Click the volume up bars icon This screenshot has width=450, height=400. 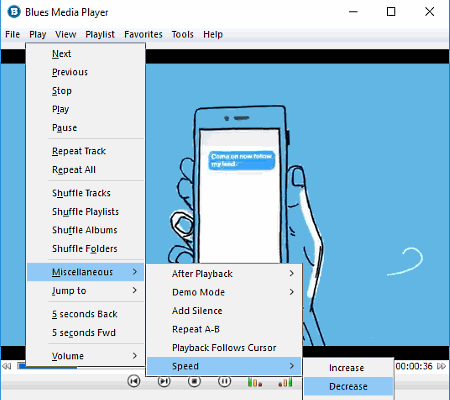coord(285,382)
